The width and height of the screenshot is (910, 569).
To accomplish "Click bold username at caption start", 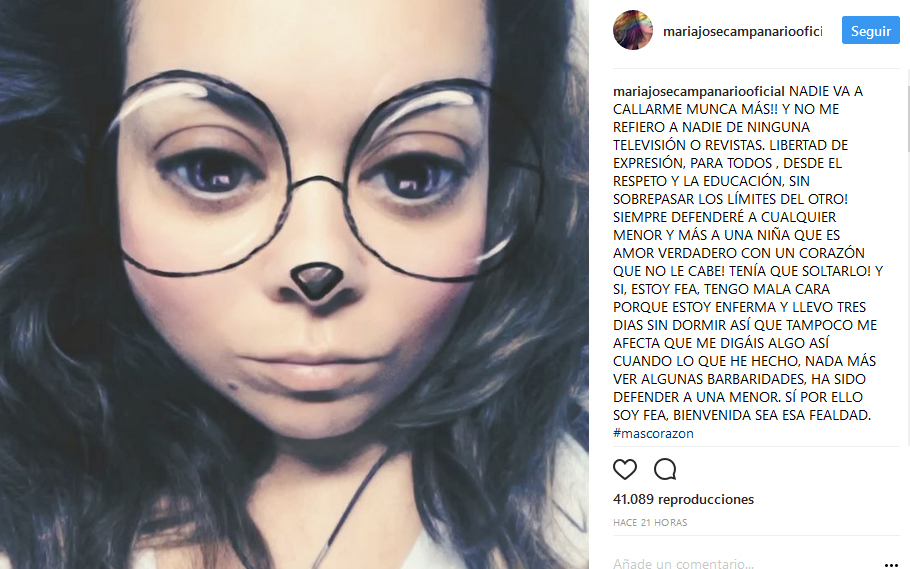I will pyautogui.click(x=699, y=92).
